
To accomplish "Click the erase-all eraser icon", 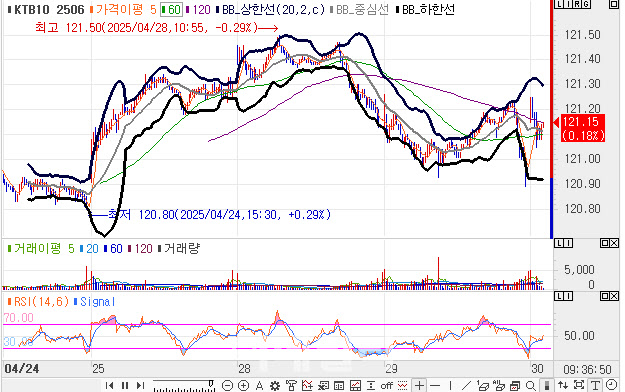I will point(499,386).
